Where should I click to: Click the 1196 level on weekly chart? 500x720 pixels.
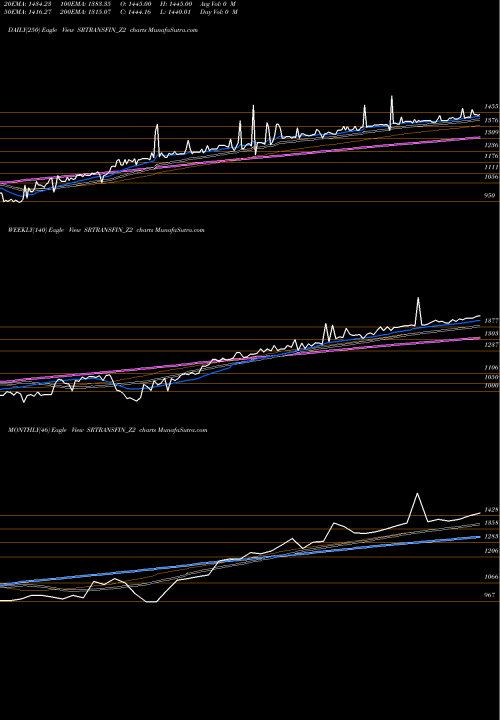492,367
